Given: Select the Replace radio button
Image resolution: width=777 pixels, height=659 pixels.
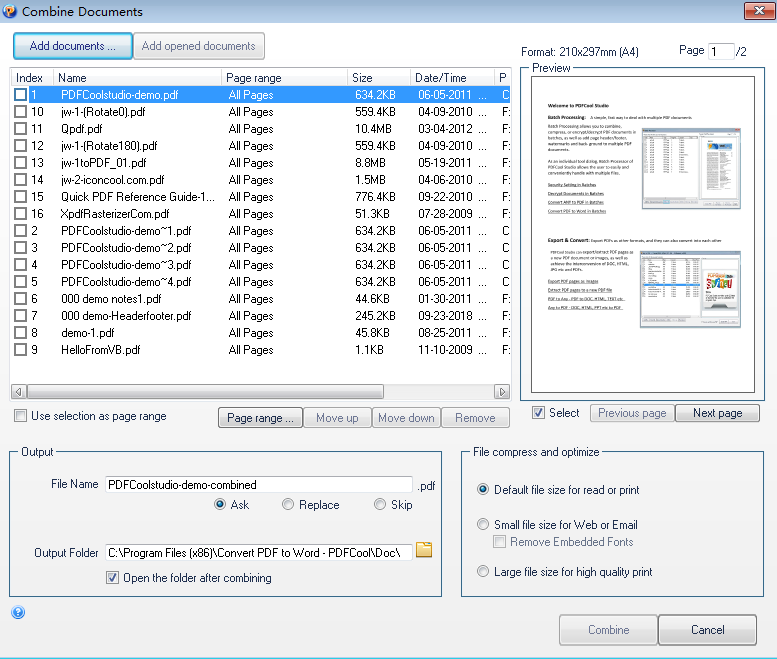Looking at the screenshot, I should pyautogui.click(x=287, y=504).
